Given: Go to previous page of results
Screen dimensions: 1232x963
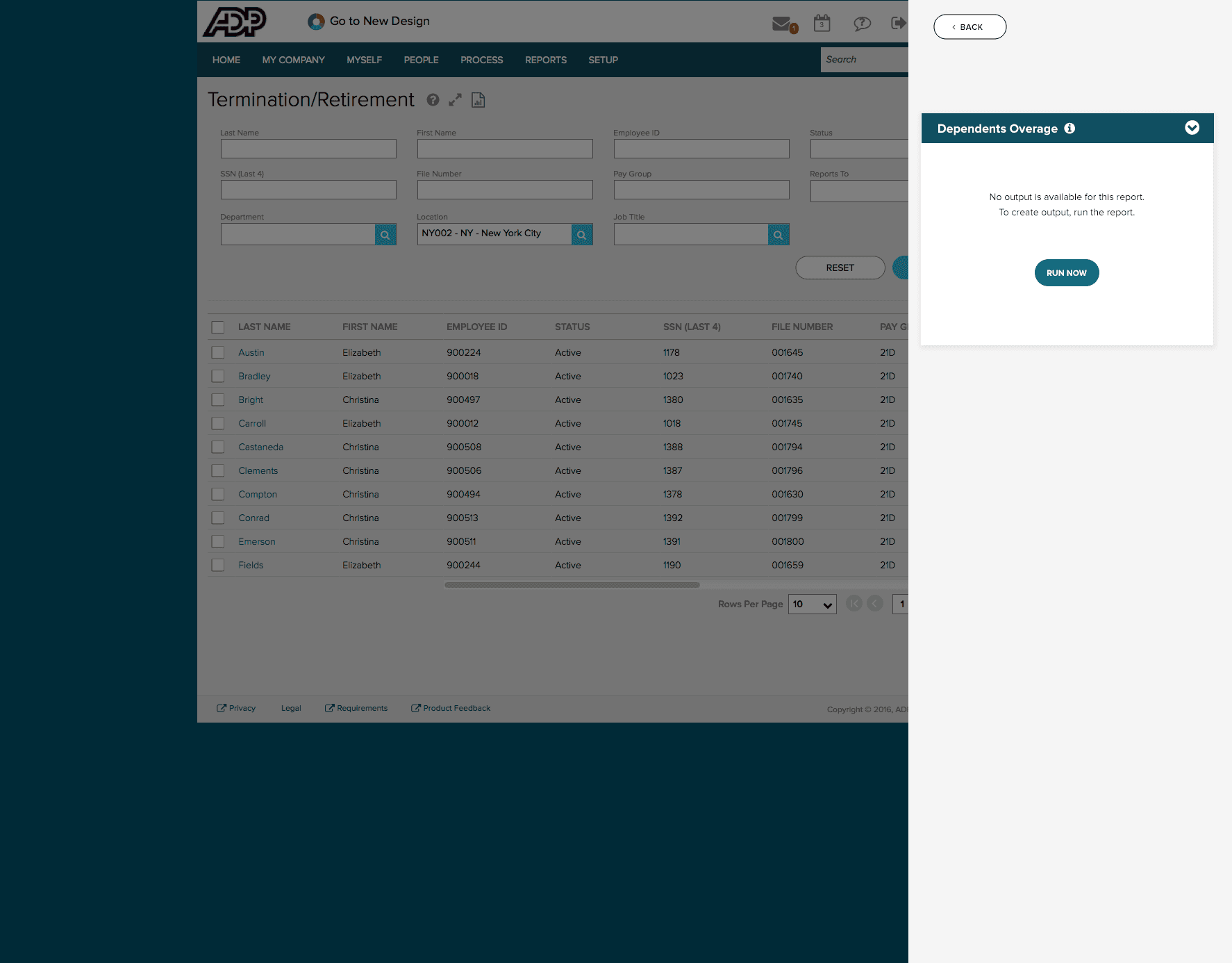Looking at the screenshot, I should pyautogui.click(x=875, y=604).
